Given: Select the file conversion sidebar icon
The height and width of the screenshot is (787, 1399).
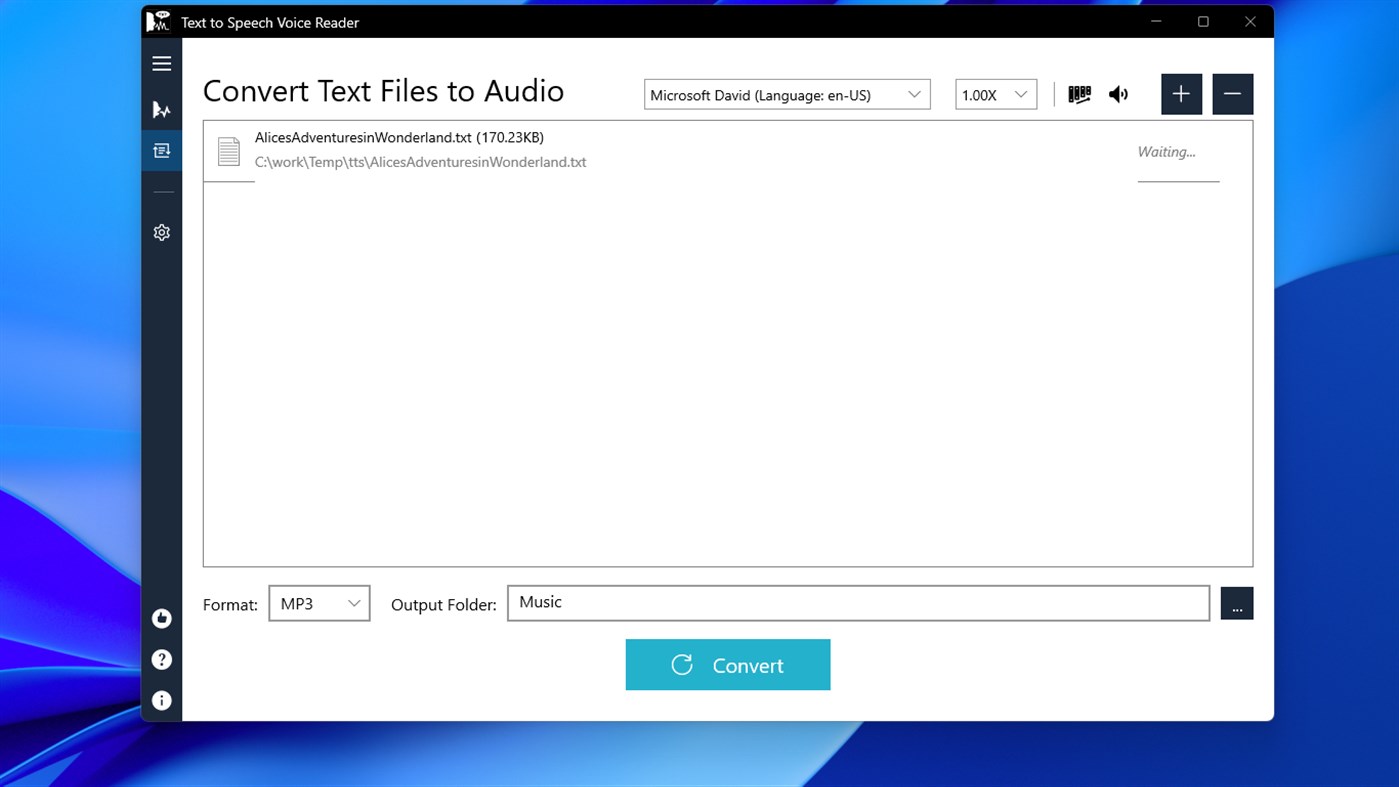Looking at the screenshot, I should click(x=161, y=151).
